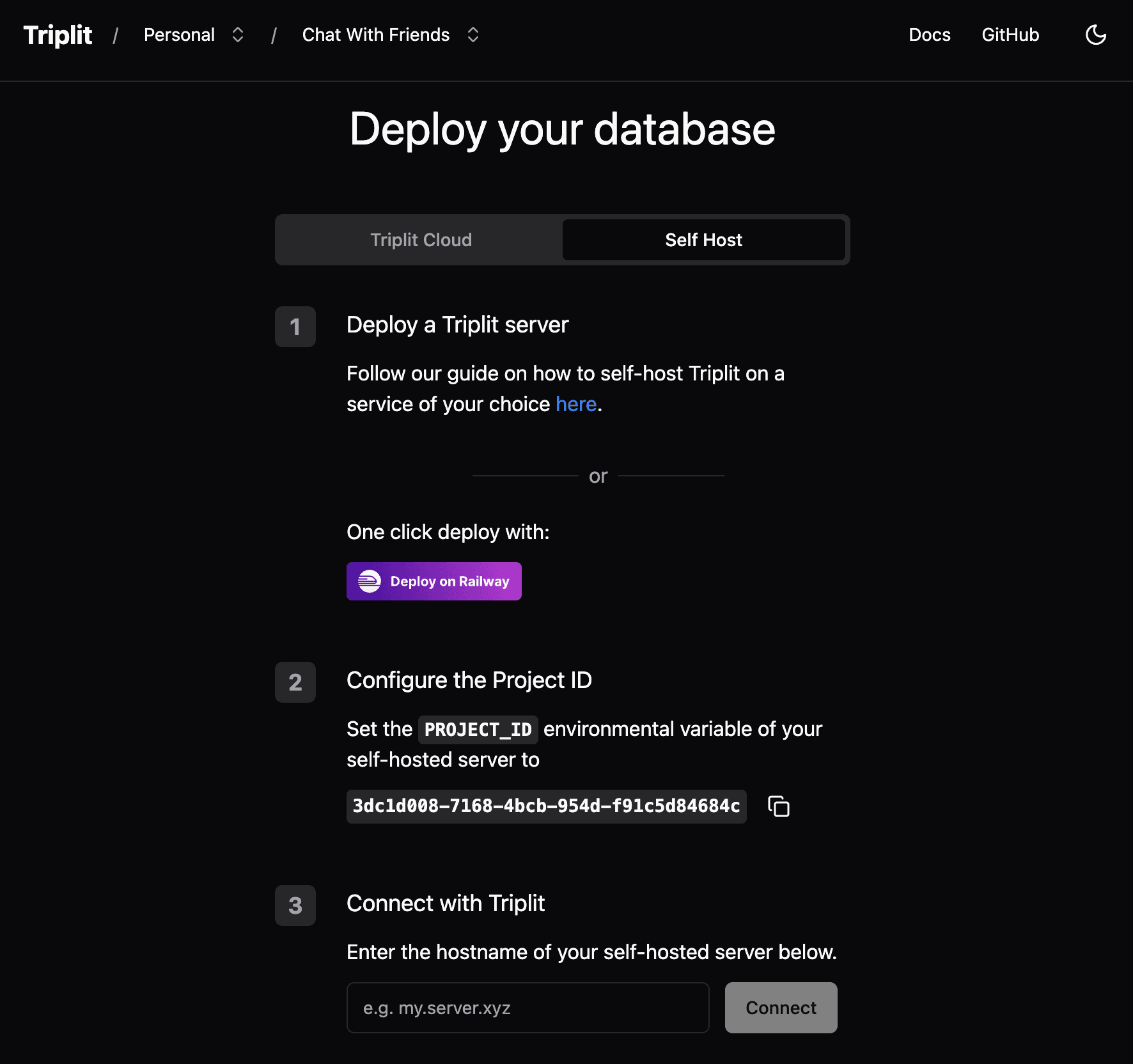Screen dimensions: 1133x1064
Task: Click the Connect button
Action: 781,1008
